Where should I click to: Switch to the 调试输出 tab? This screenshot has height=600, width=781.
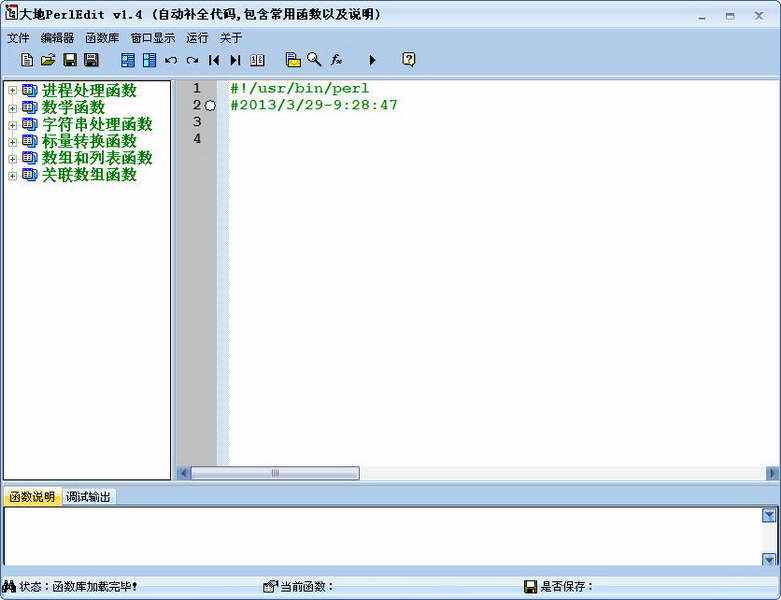(x=88, y=496)
